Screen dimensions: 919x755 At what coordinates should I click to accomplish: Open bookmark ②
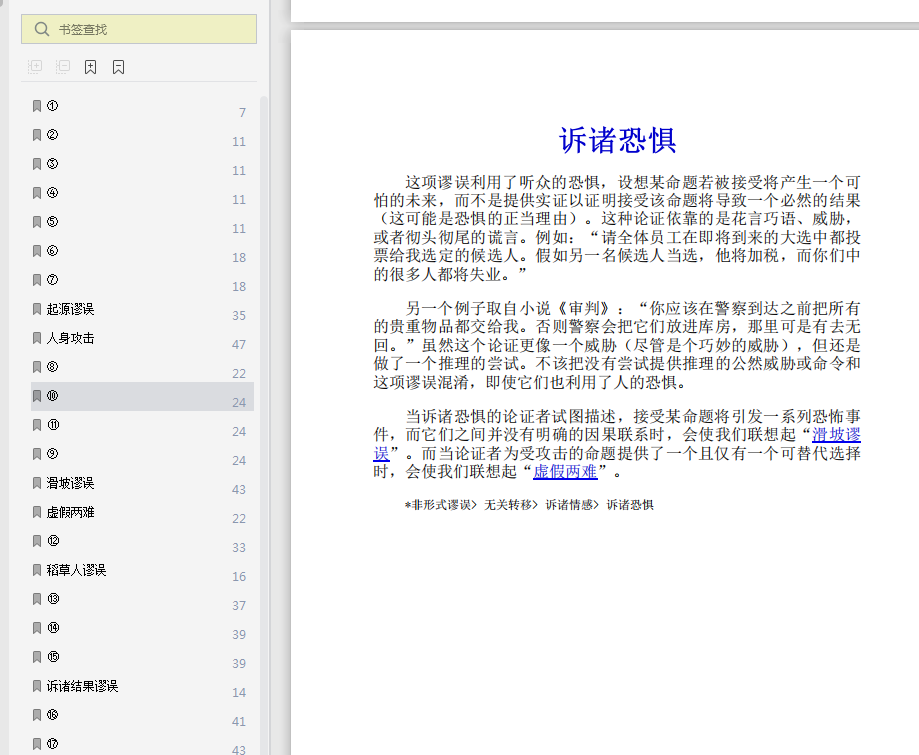click(x=142, y=135)
